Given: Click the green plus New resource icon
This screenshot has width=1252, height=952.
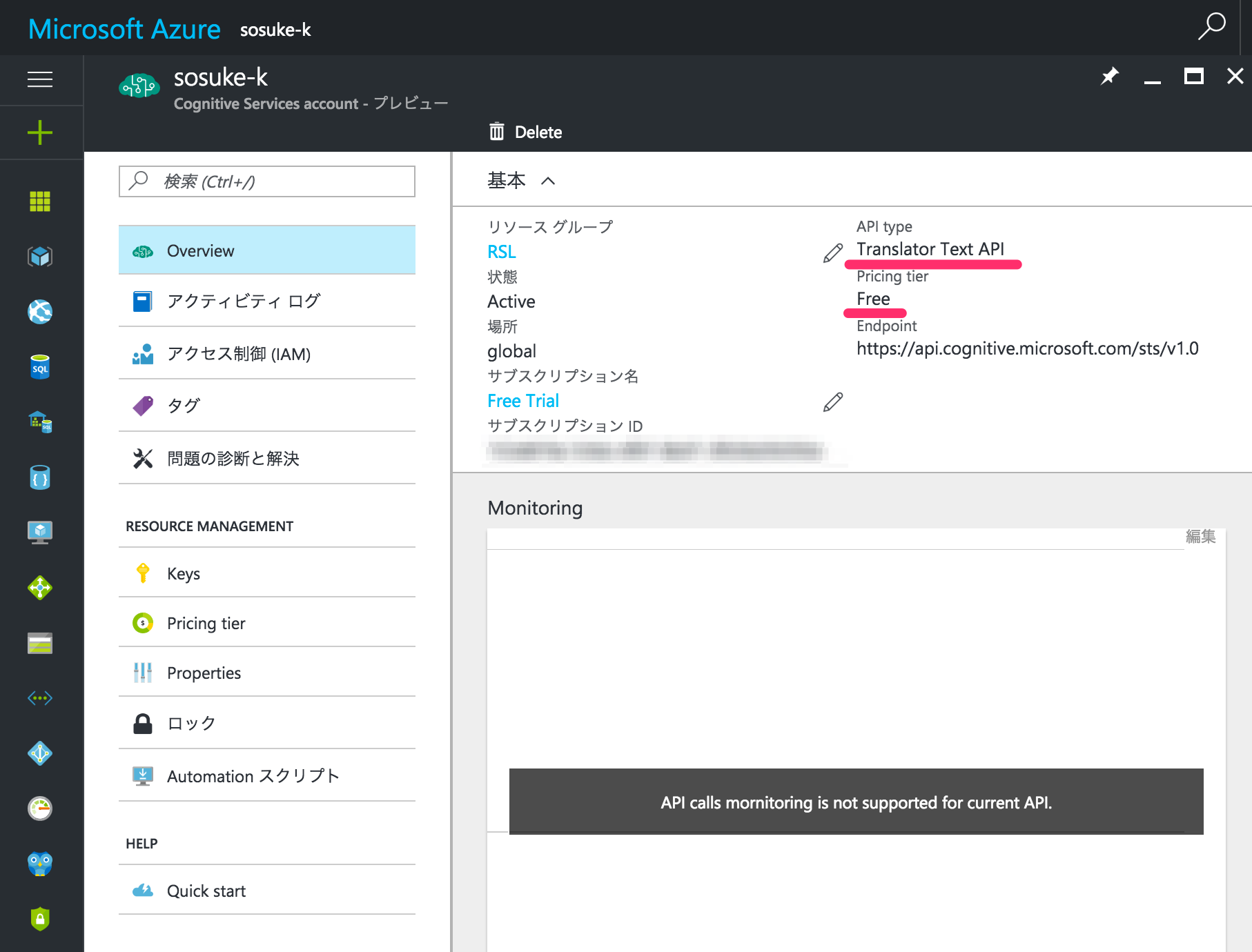Looking at the screenshot, I should coord(40,132).
